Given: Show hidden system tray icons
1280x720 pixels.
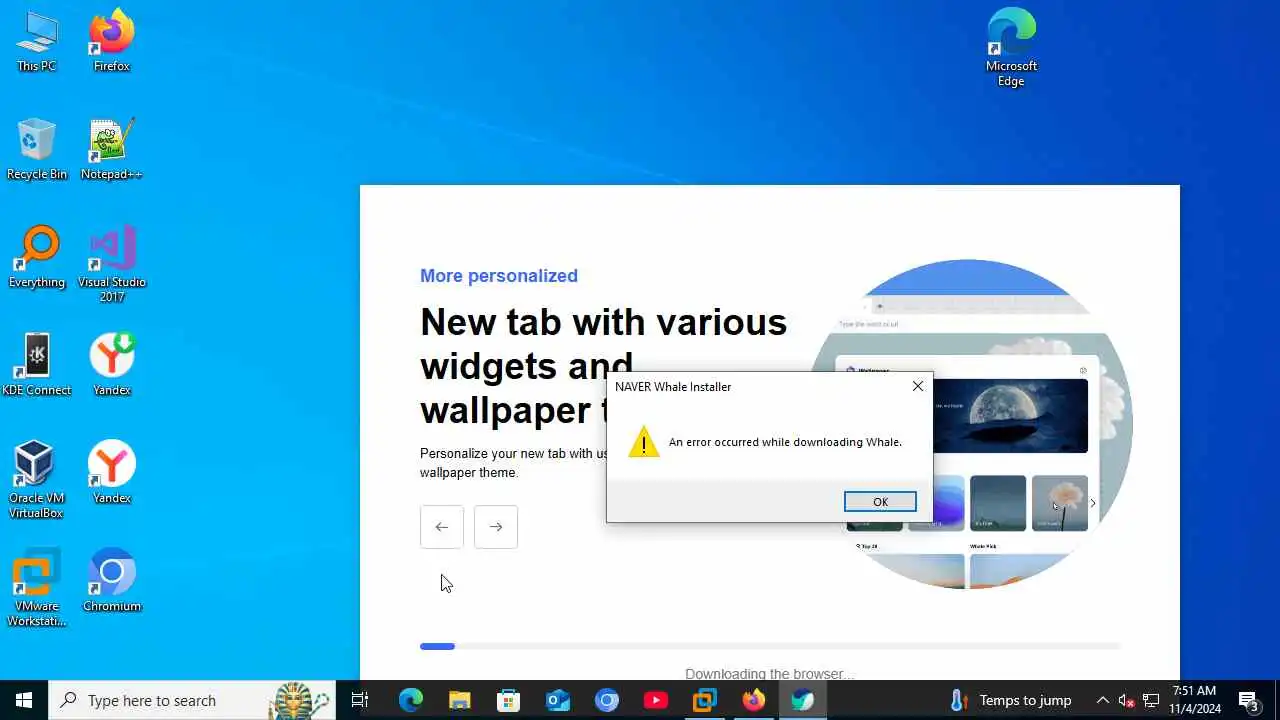Looking at the screenshot, I should point(1102,700).
